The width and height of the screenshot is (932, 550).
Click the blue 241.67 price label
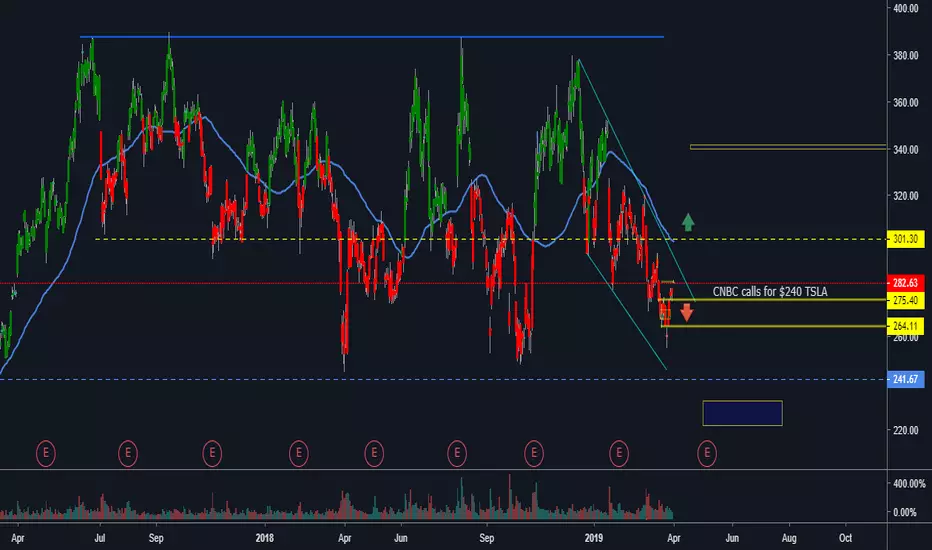(x=905, y=379)
